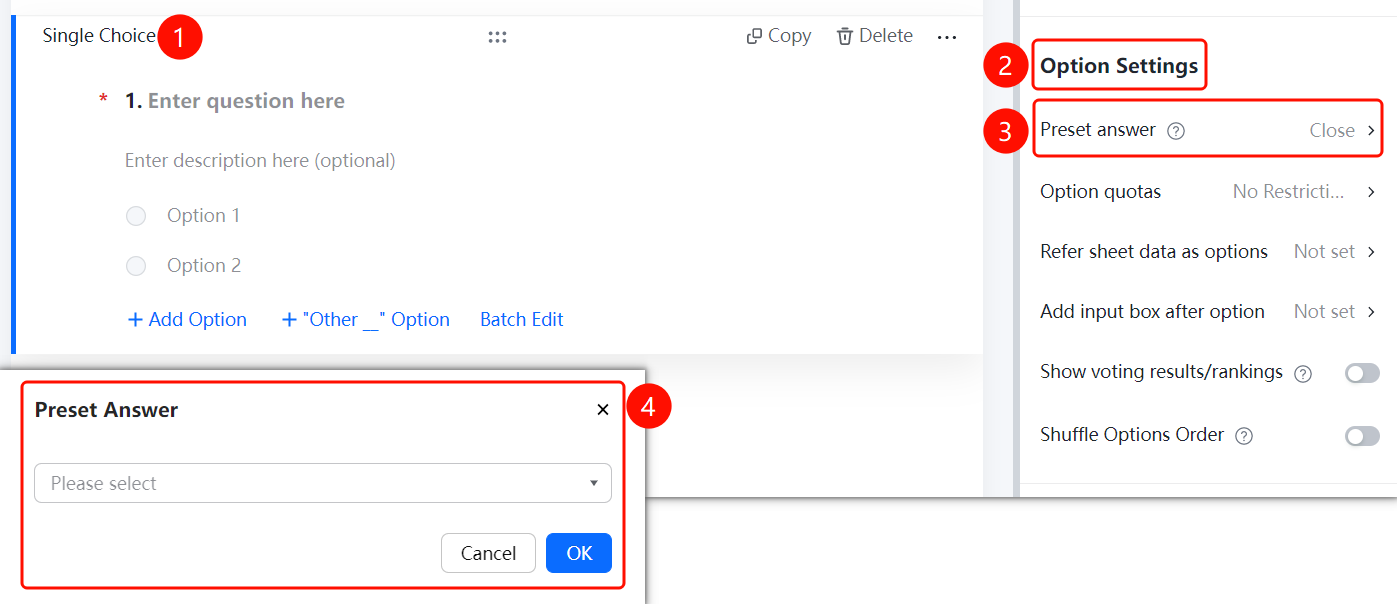Open the Please select dropdown
Screen dimensions: 1397x604
tap(323, 483)
